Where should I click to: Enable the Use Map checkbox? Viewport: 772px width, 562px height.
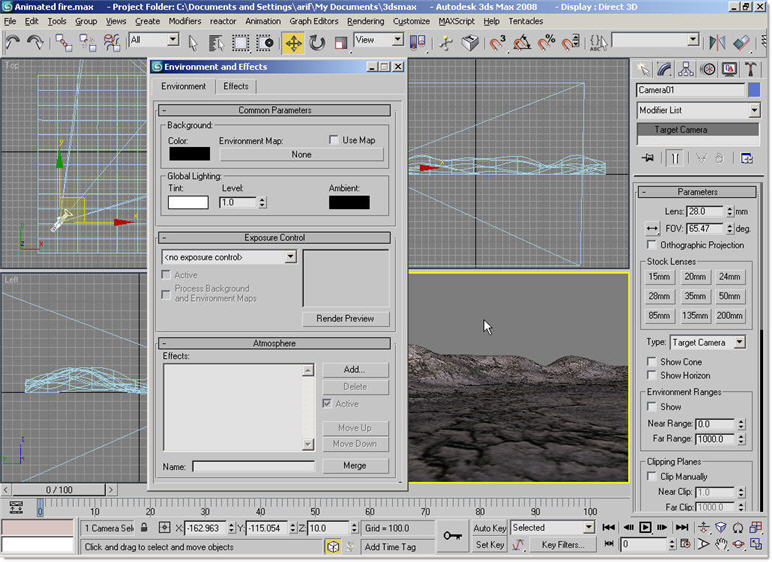click(335, 140)
